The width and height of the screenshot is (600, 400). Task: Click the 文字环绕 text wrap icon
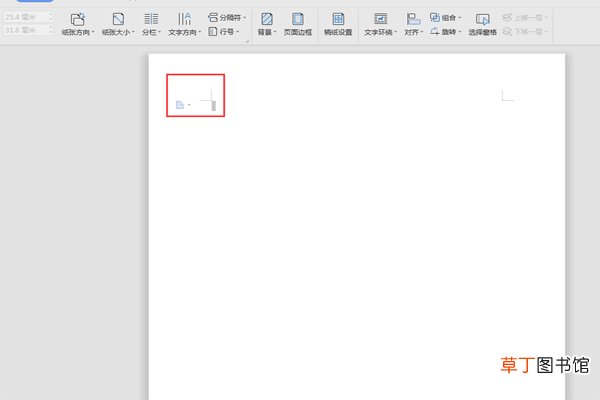[380, 19]
